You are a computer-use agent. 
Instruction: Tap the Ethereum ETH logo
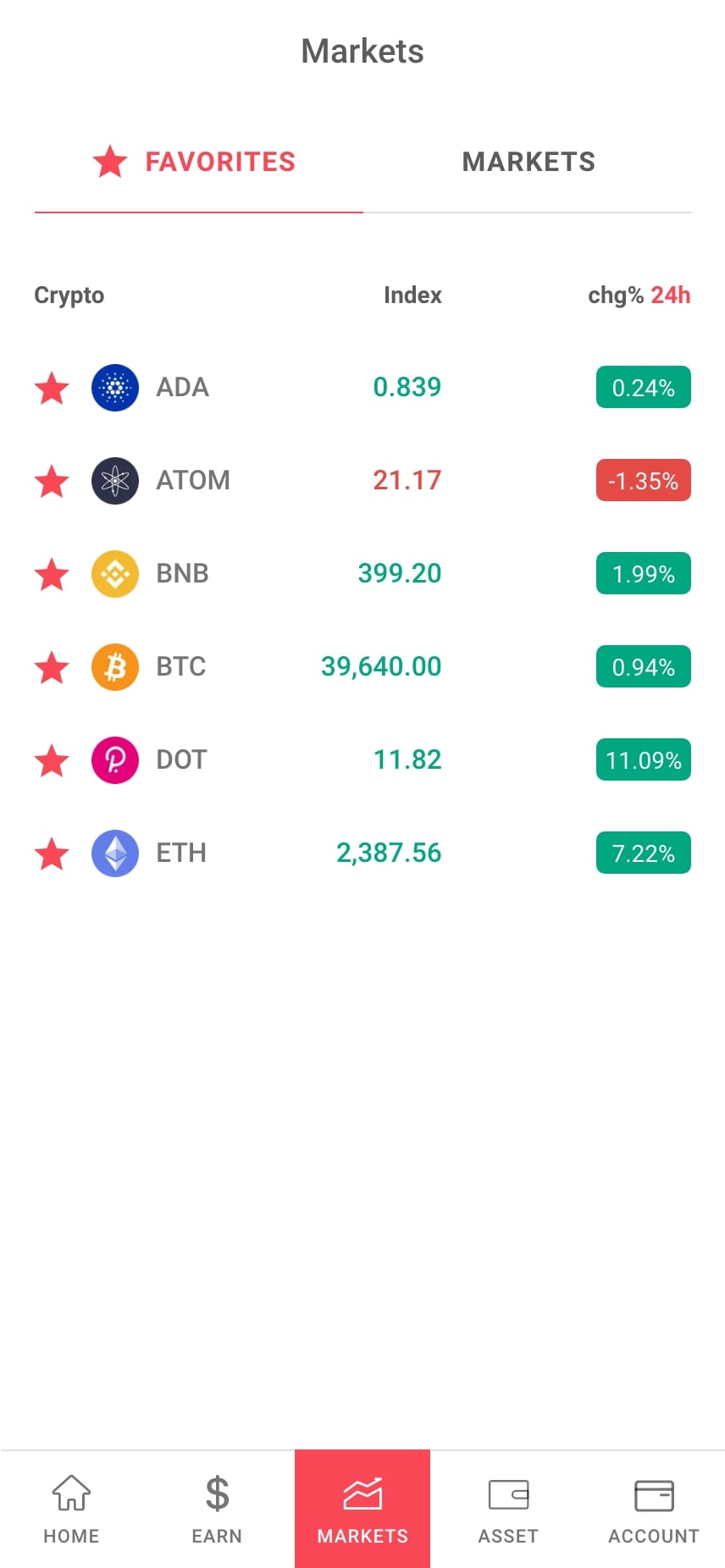pos(115,853)
